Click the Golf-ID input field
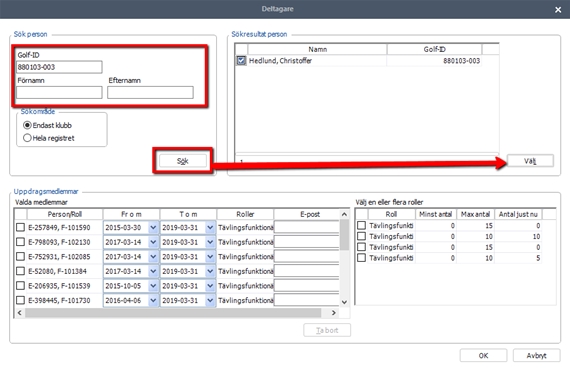This screenshot has width=570, height=376. [59, 67]
